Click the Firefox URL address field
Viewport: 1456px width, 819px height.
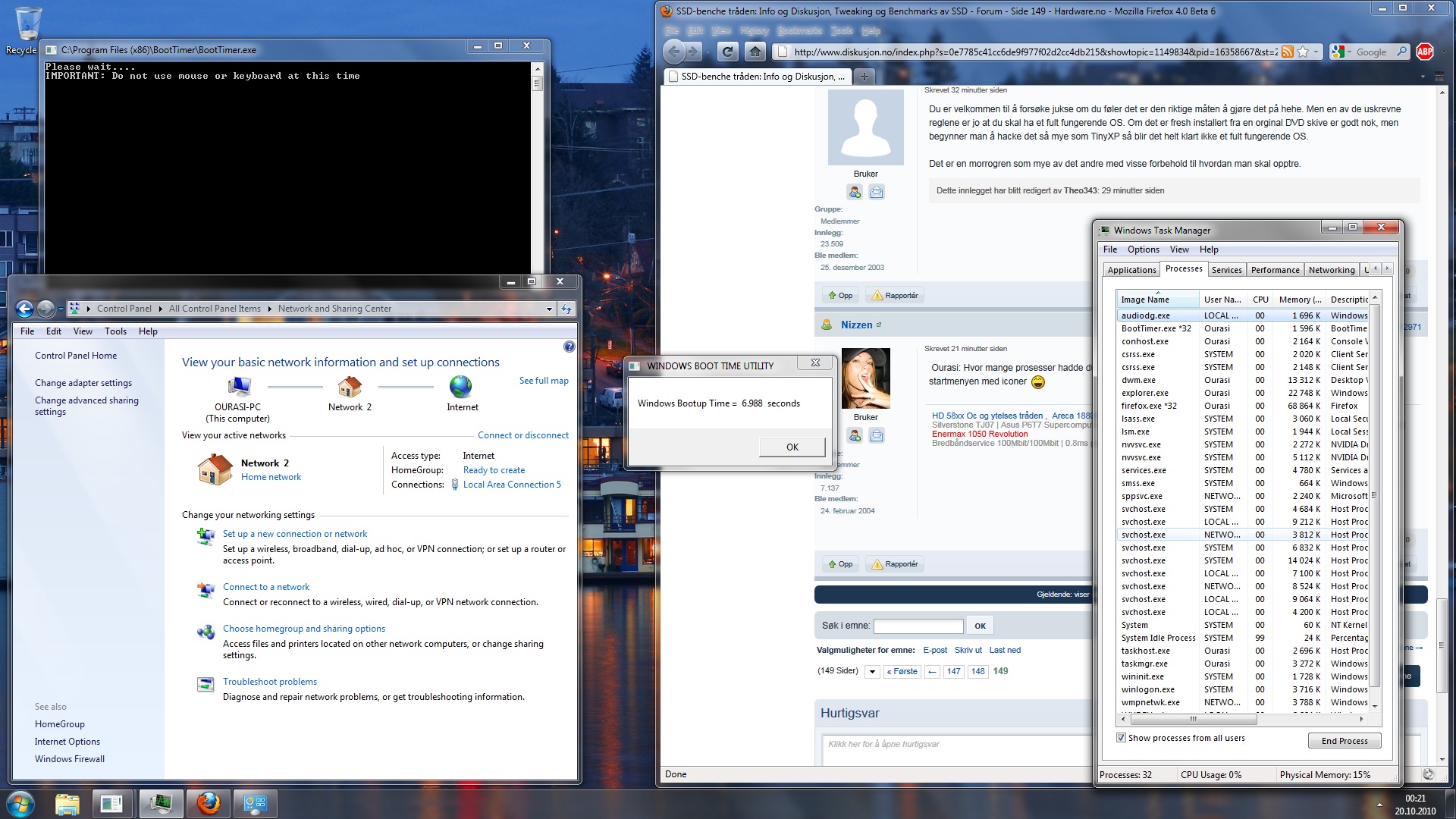1034,52
